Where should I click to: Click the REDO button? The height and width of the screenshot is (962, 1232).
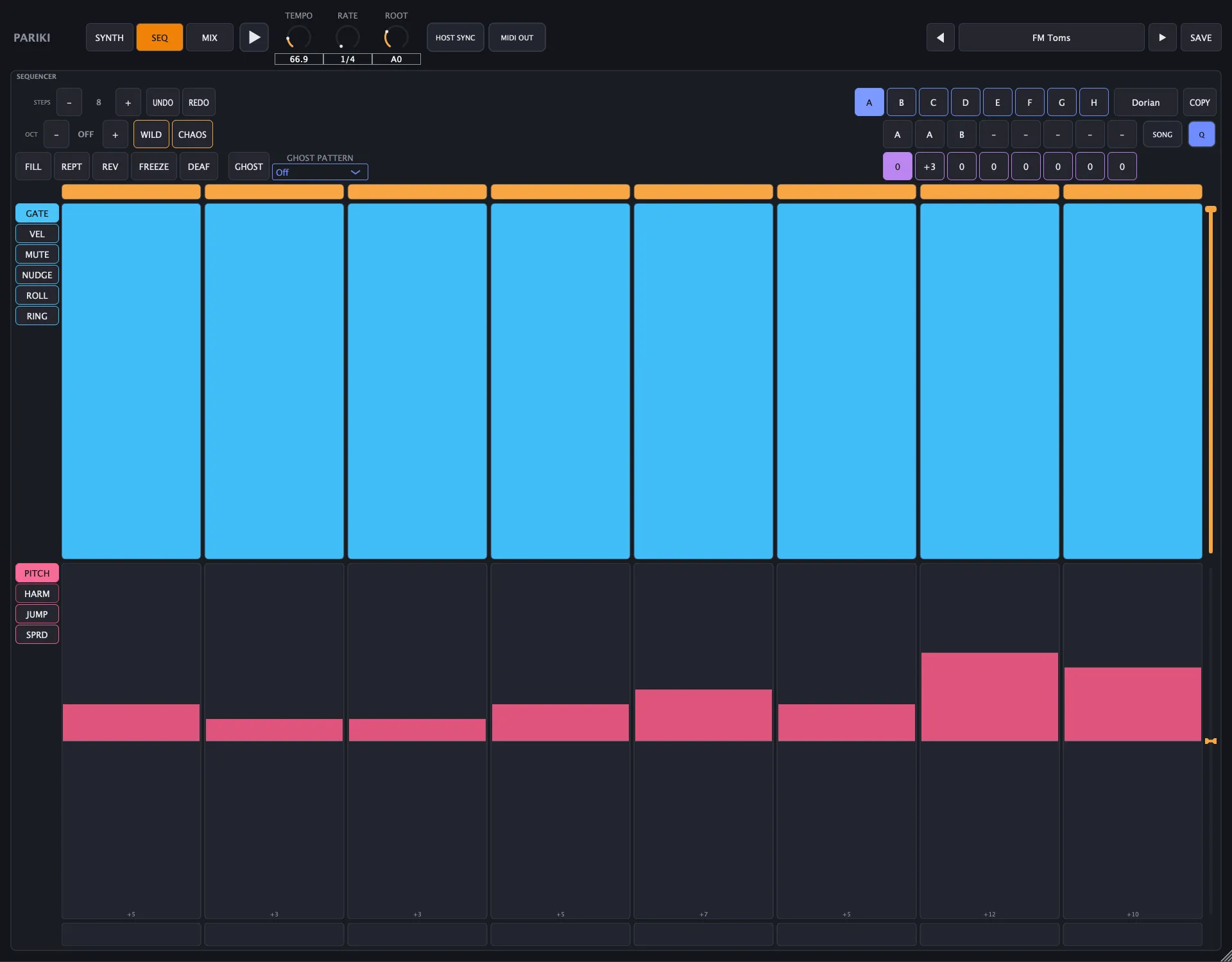[x=199, y=103]
